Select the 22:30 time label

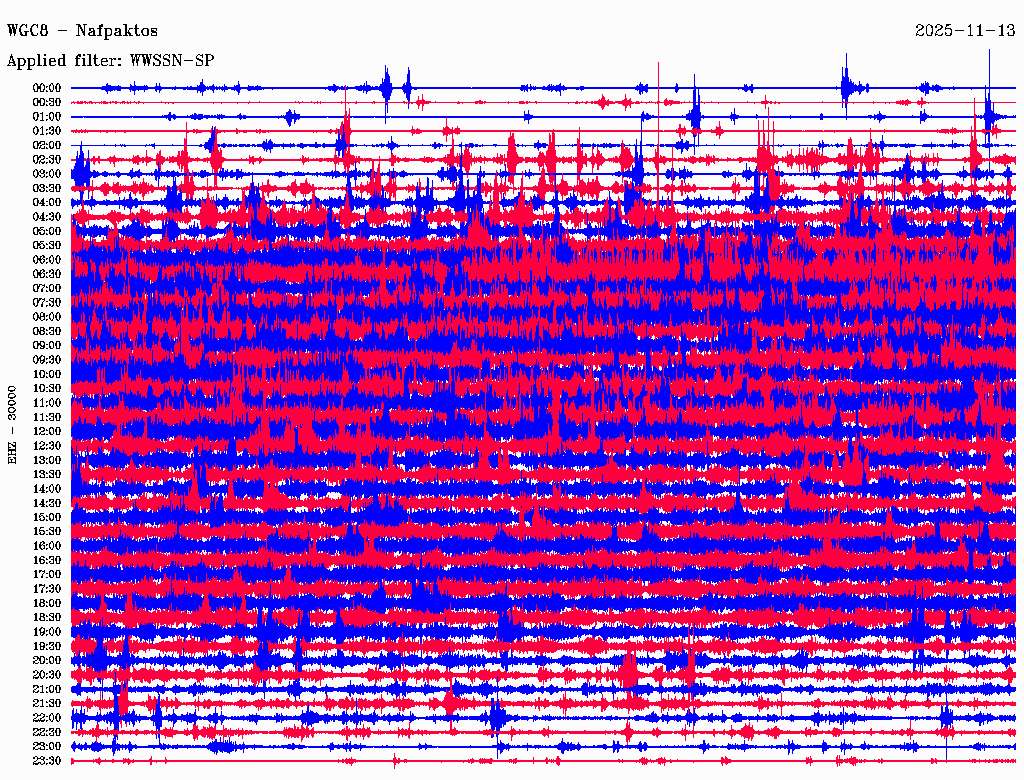click(x=47, y=732)
